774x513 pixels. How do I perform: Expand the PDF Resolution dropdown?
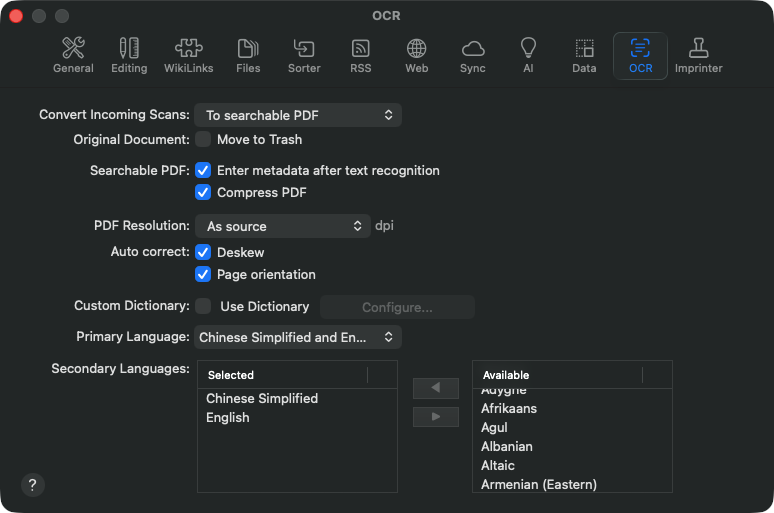(283, 226)
